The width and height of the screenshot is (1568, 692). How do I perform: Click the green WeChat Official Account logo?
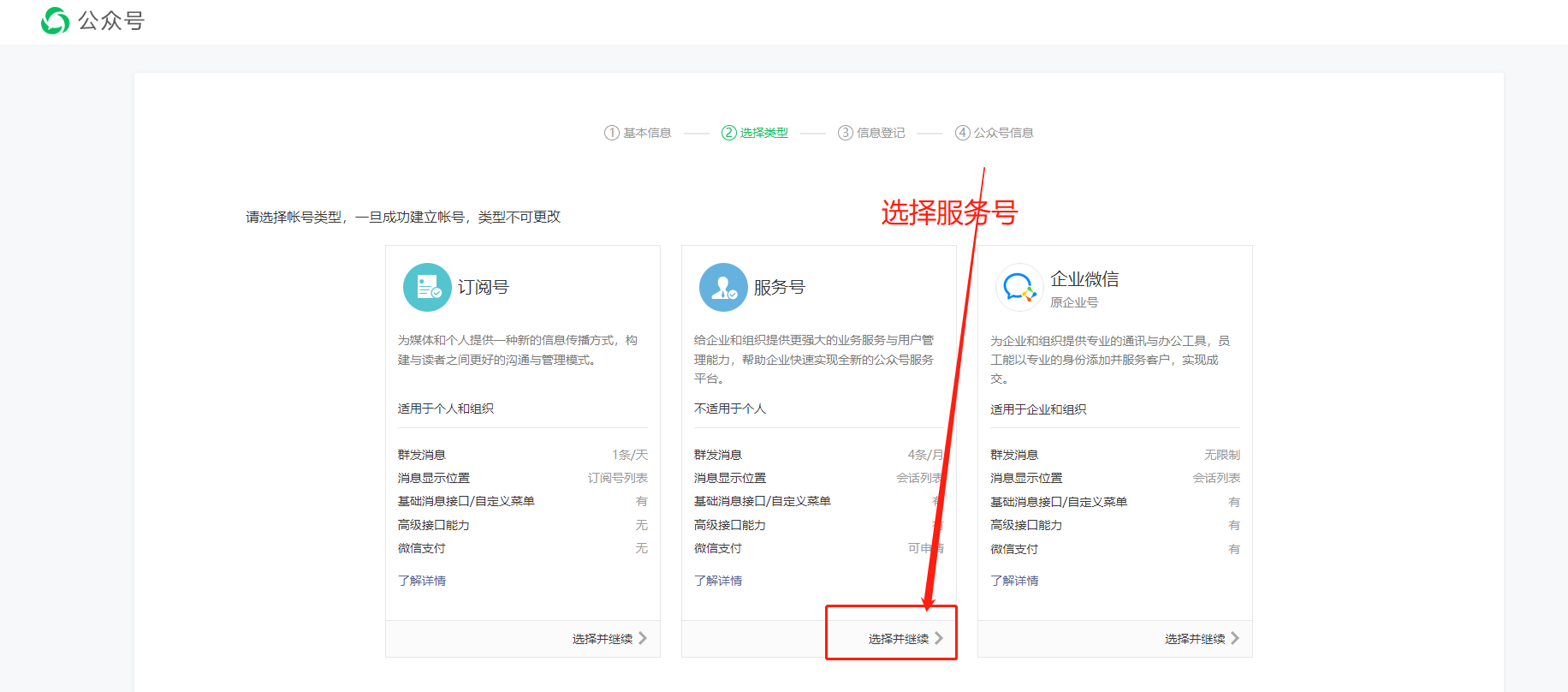click(56, 21)
